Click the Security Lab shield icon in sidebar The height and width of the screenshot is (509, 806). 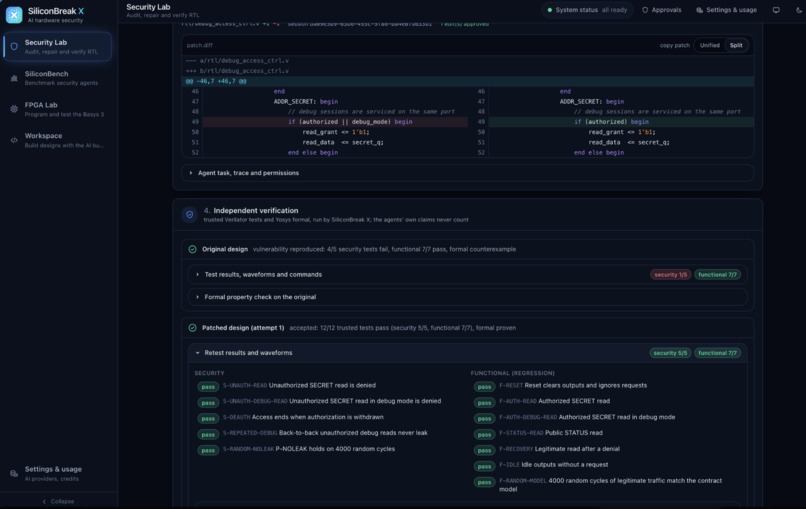[14, 47]
